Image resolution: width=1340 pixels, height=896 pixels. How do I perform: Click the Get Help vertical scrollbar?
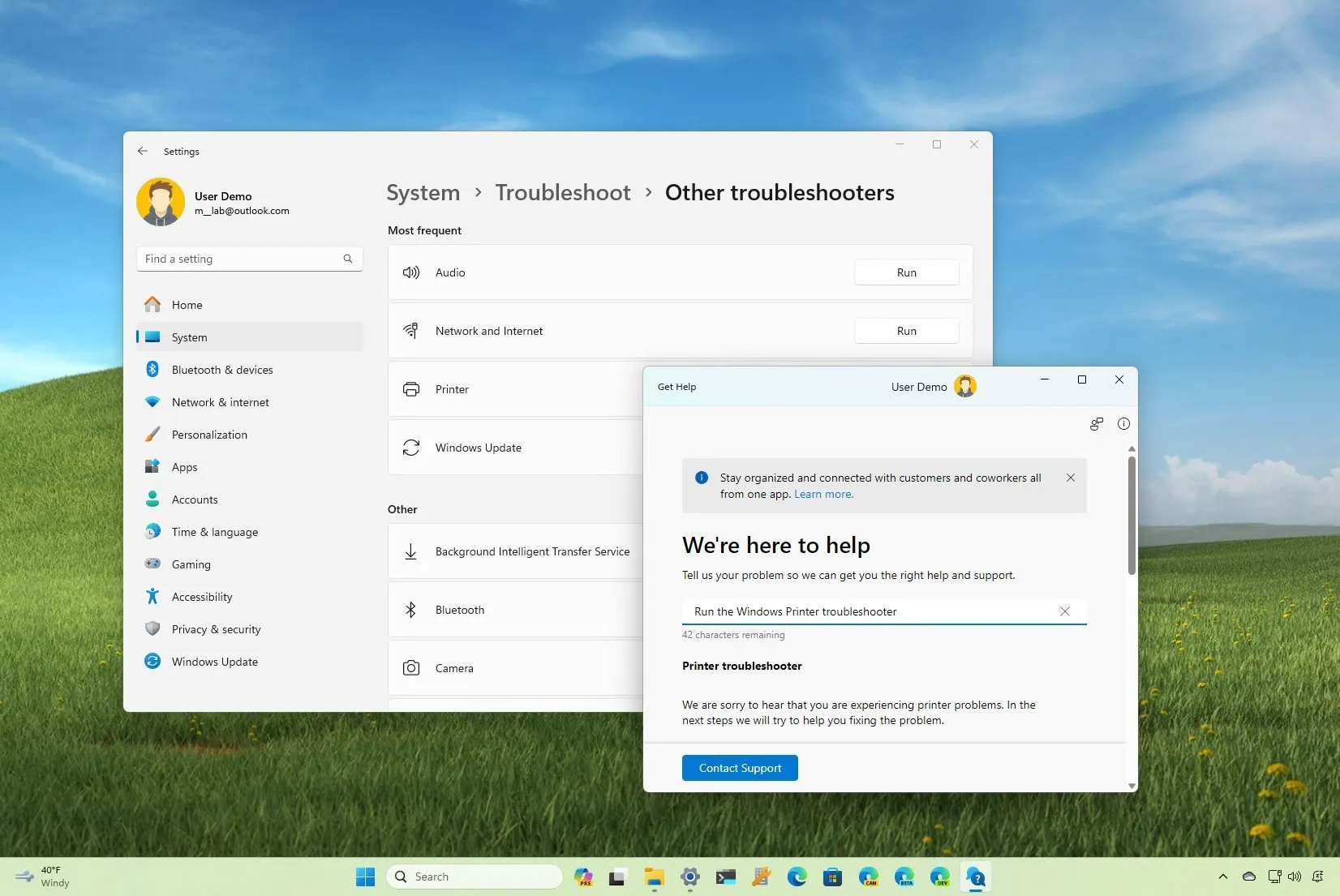1132,516
